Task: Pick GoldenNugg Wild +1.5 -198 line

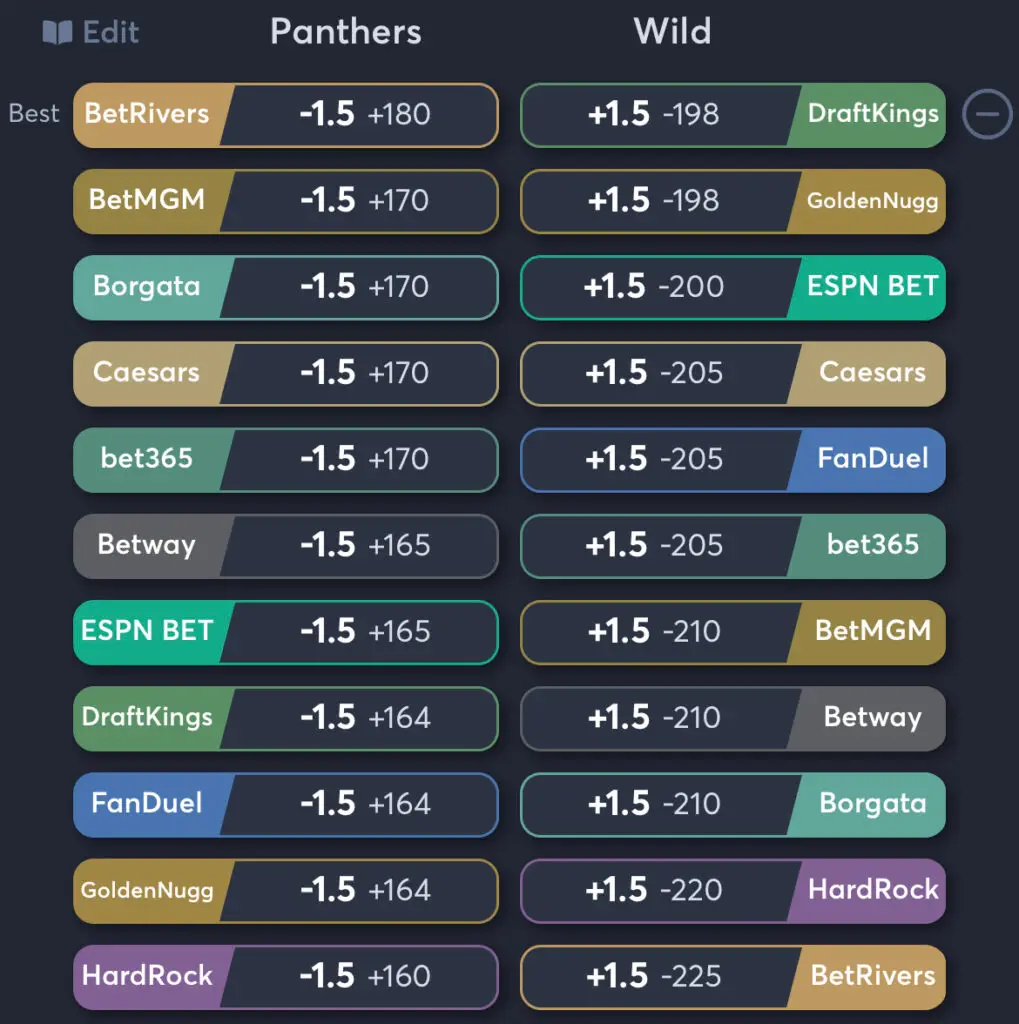Action: click(733, 201)
